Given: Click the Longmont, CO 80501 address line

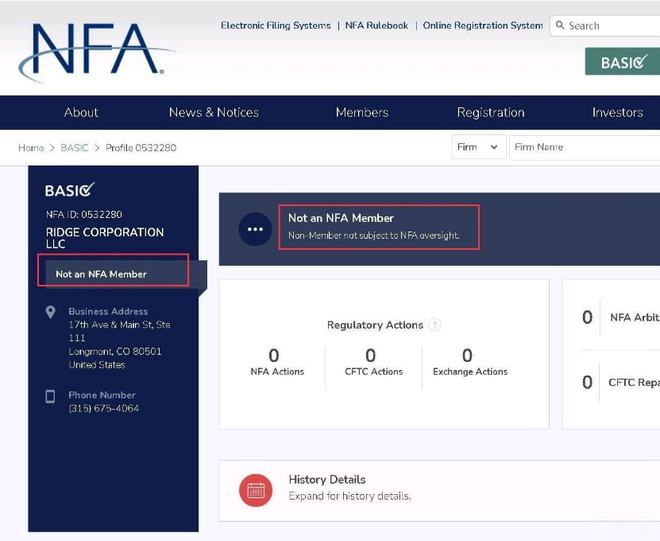Looking at the screenshot, I should pyautogui.click(x=115, y=352).
